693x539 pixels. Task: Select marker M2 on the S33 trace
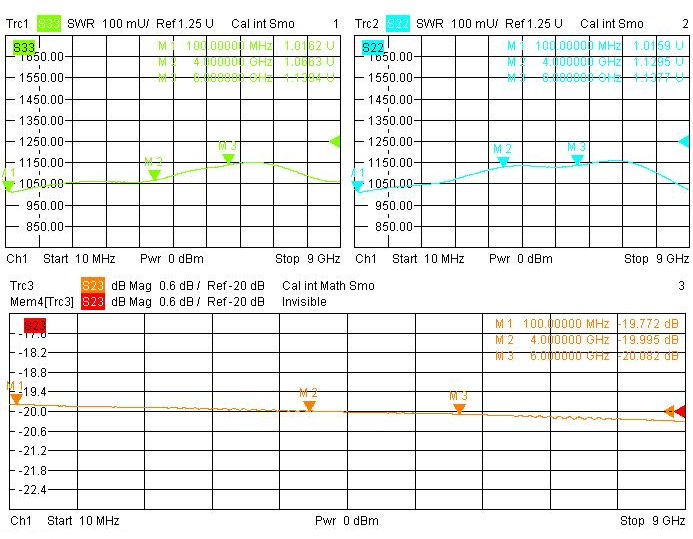point(154,173)
